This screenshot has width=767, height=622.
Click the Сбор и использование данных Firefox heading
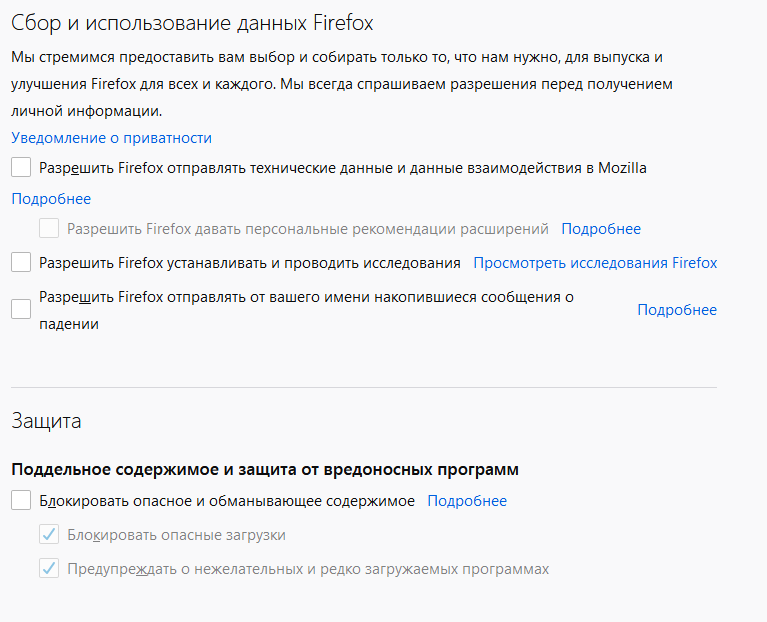point(192,23)
